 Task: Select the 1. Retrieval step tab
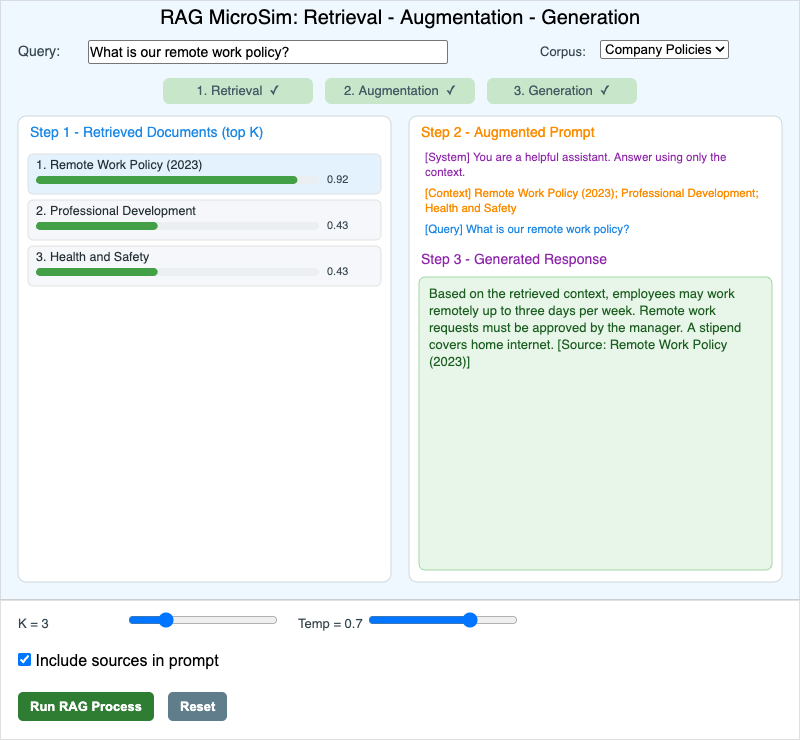(x=238, y=91)
